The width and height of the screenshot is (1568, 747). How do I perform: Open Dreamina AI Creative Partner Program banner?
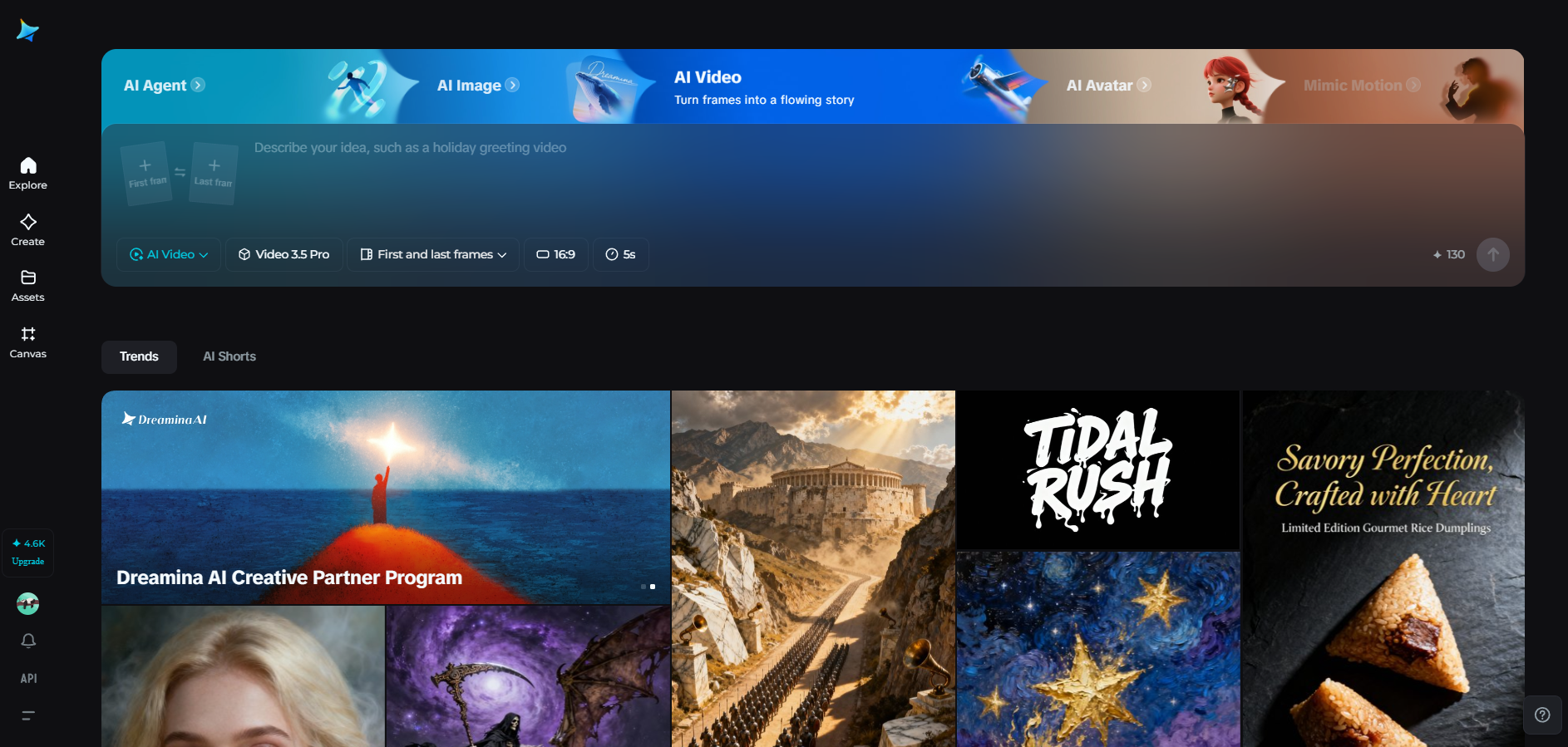(x=386, y=497)
